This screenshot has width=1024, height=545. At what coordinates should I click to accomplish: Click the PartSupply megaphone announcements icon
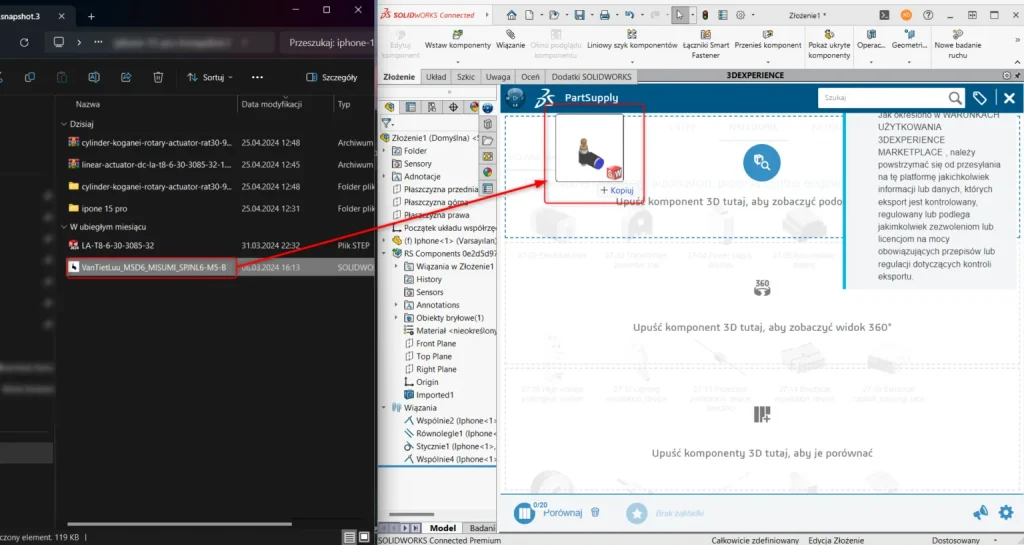pyautogui.click(x=981, y=513)
